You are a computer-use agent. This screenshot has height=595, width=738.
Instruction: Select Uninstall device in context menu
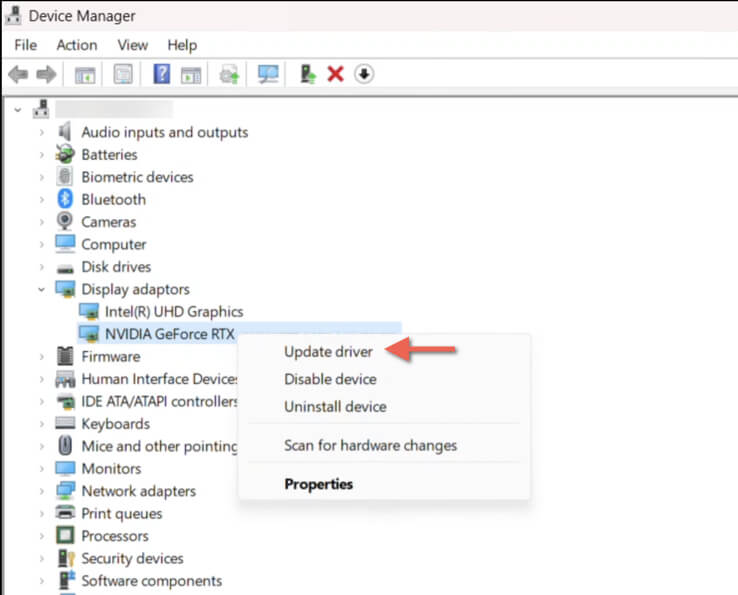click(336, 406)
